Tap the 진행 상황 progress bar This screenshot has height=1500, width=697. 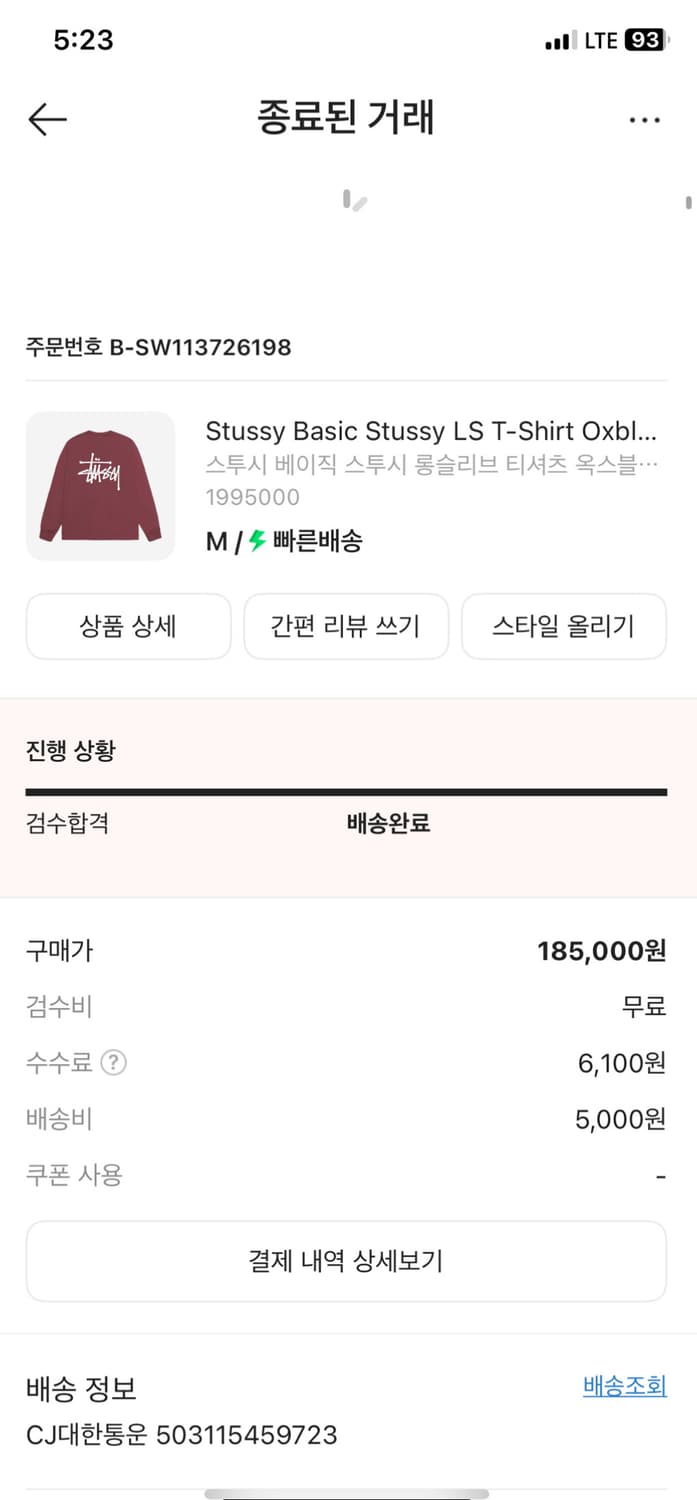coord(346,792)
